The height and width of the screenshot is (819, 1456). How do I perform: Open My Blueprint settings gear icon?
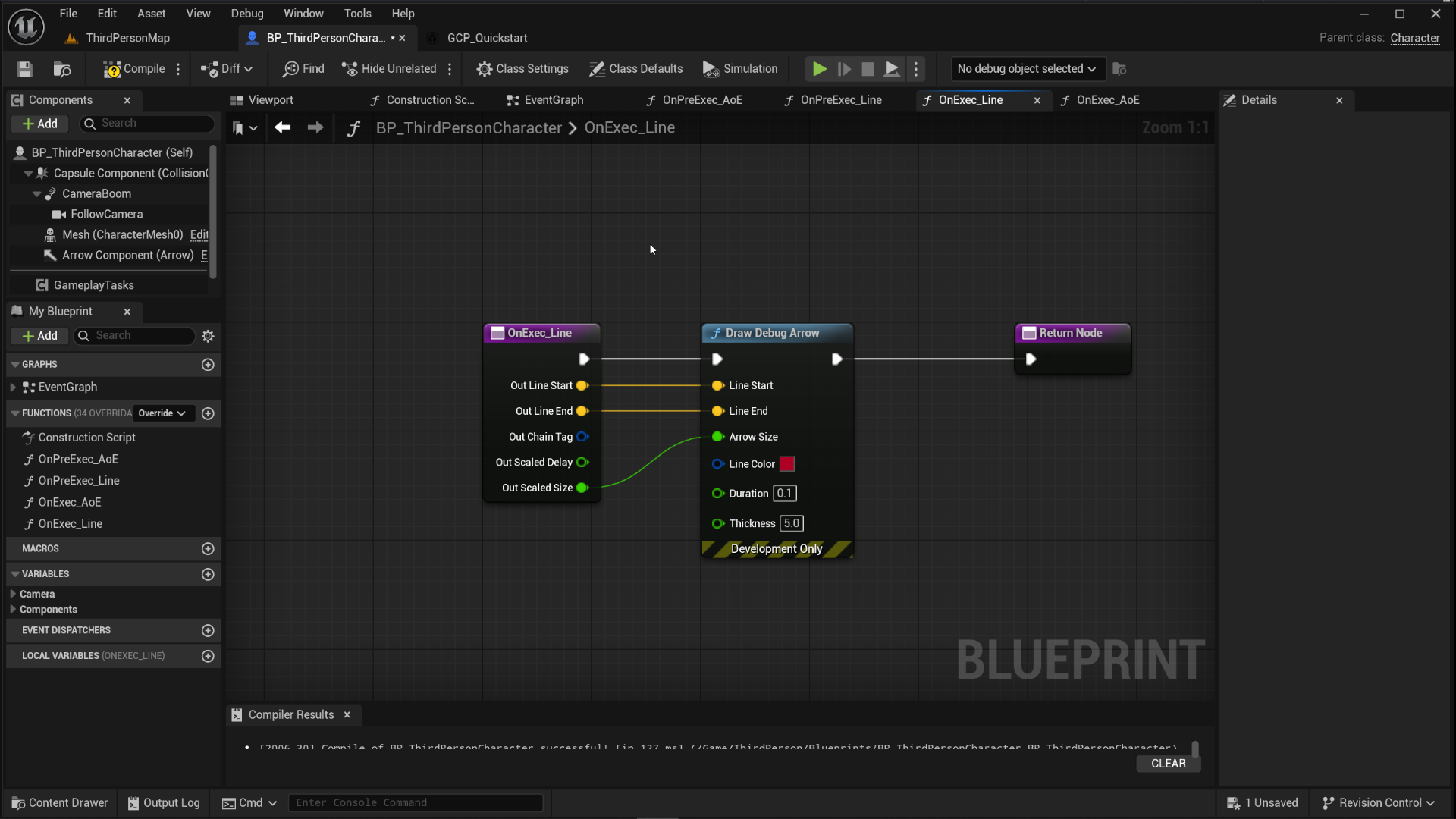tap(208, 336)
